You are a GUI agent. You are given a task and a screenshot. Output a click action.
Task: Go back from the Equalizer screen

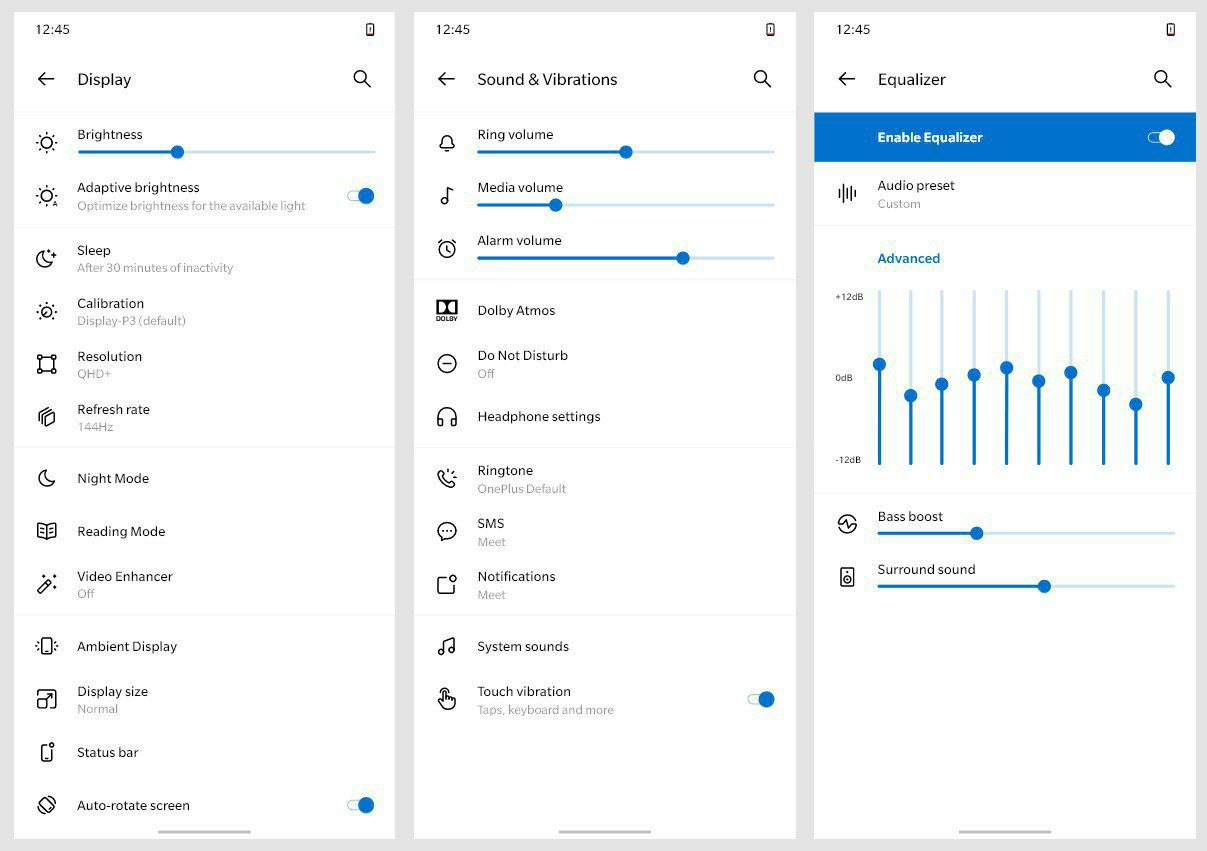(846, 79)
